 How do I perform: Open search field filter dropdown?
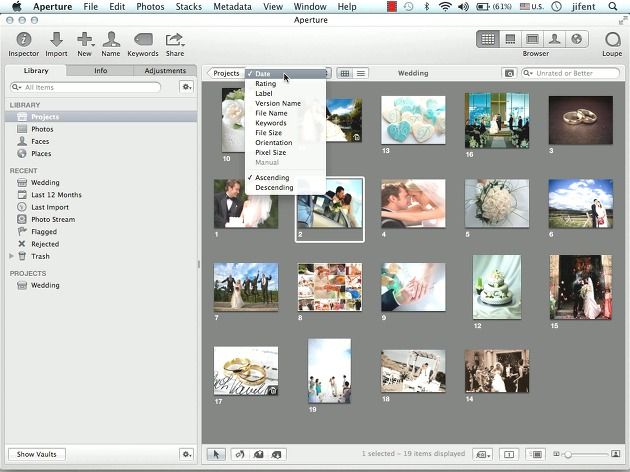coord(528,73)
